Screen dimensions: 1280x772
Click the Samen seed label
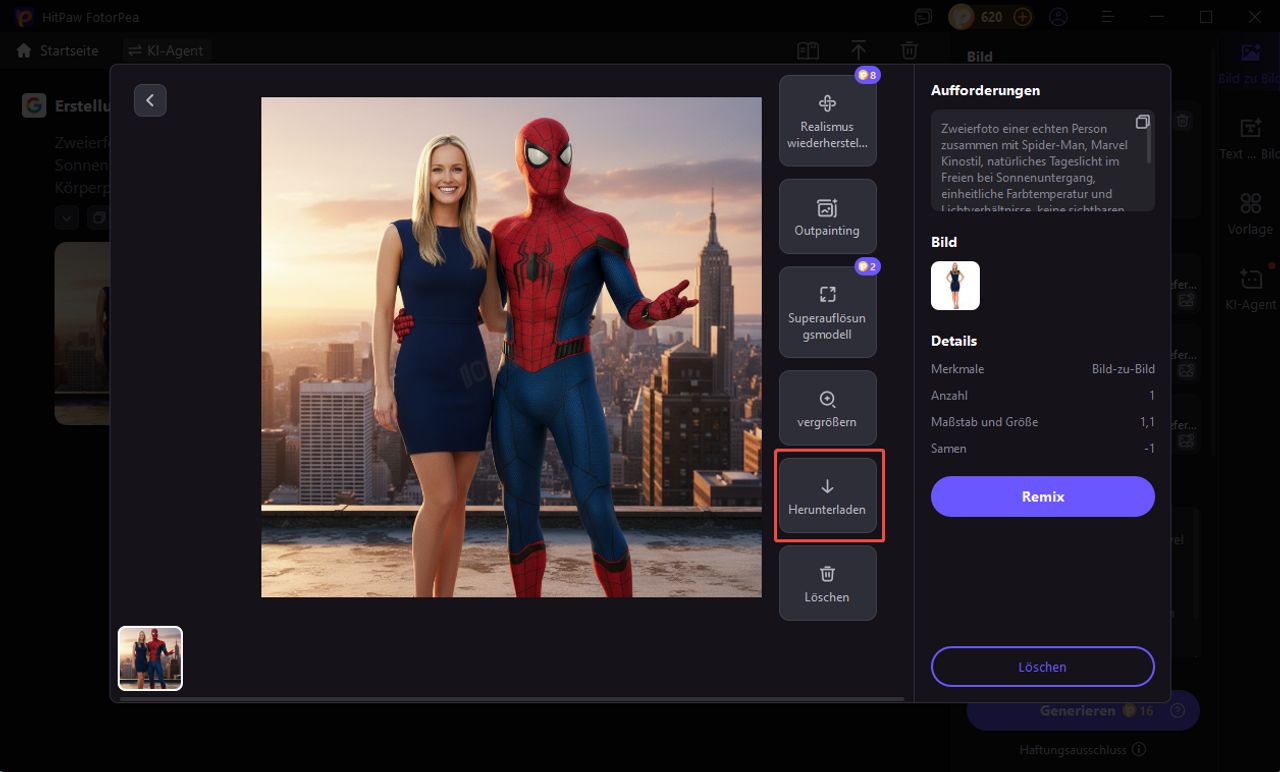pyautogui.click(x=949, y=448)
